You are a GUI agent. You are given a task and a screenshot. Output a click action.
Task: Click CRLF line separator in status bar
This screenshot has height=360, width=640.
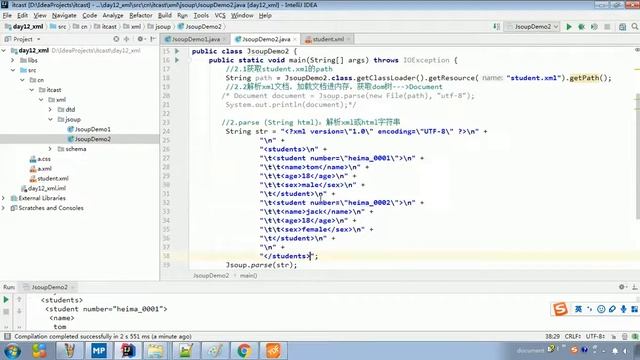573,336
